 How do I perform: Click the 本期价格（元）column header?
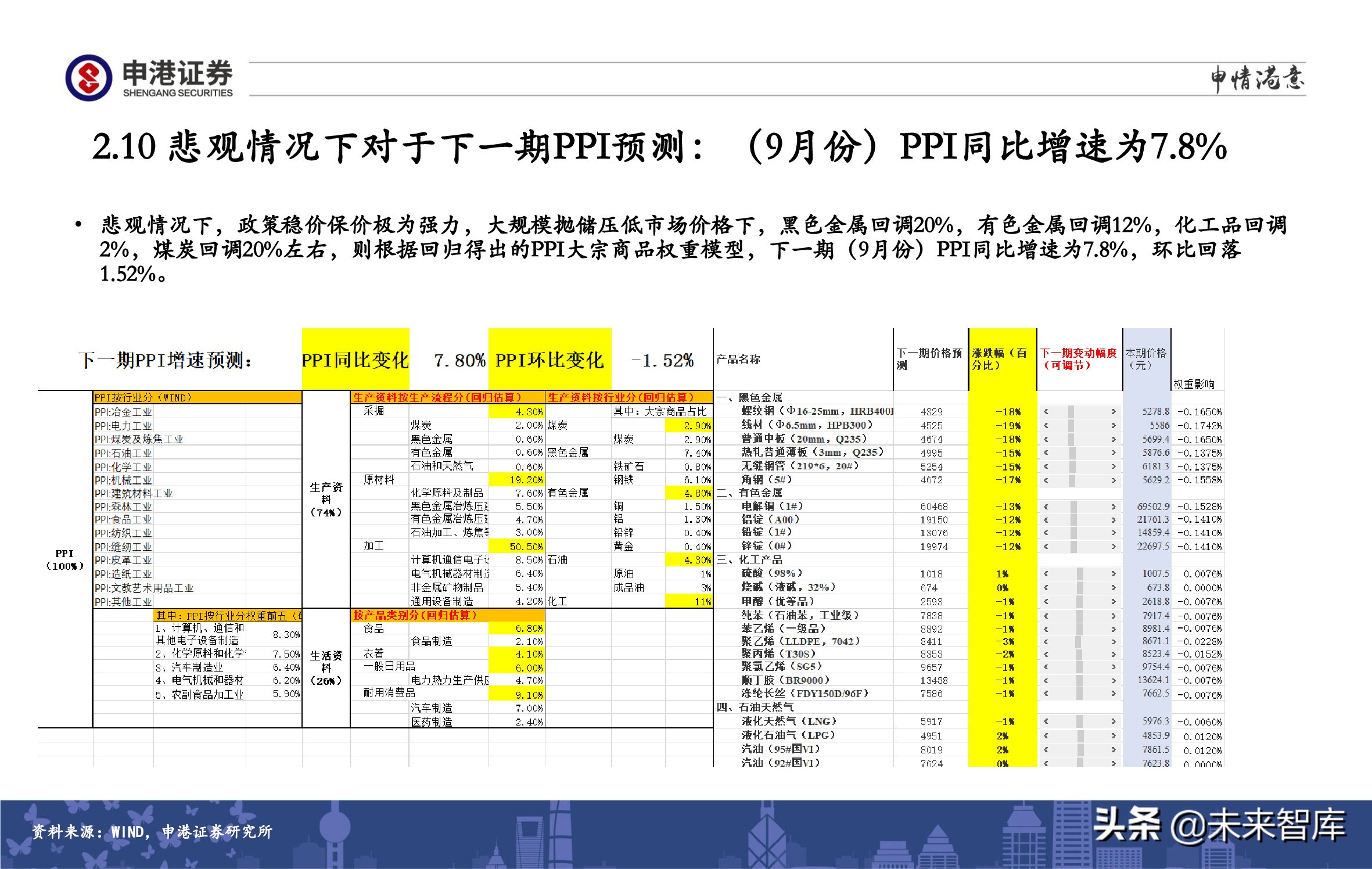(1146, 359)
